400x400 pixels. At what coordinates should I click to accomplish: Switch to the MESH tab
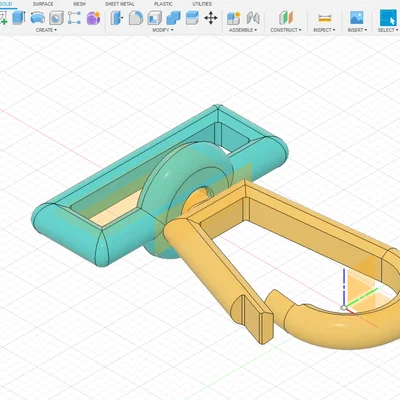click(79, 4)
